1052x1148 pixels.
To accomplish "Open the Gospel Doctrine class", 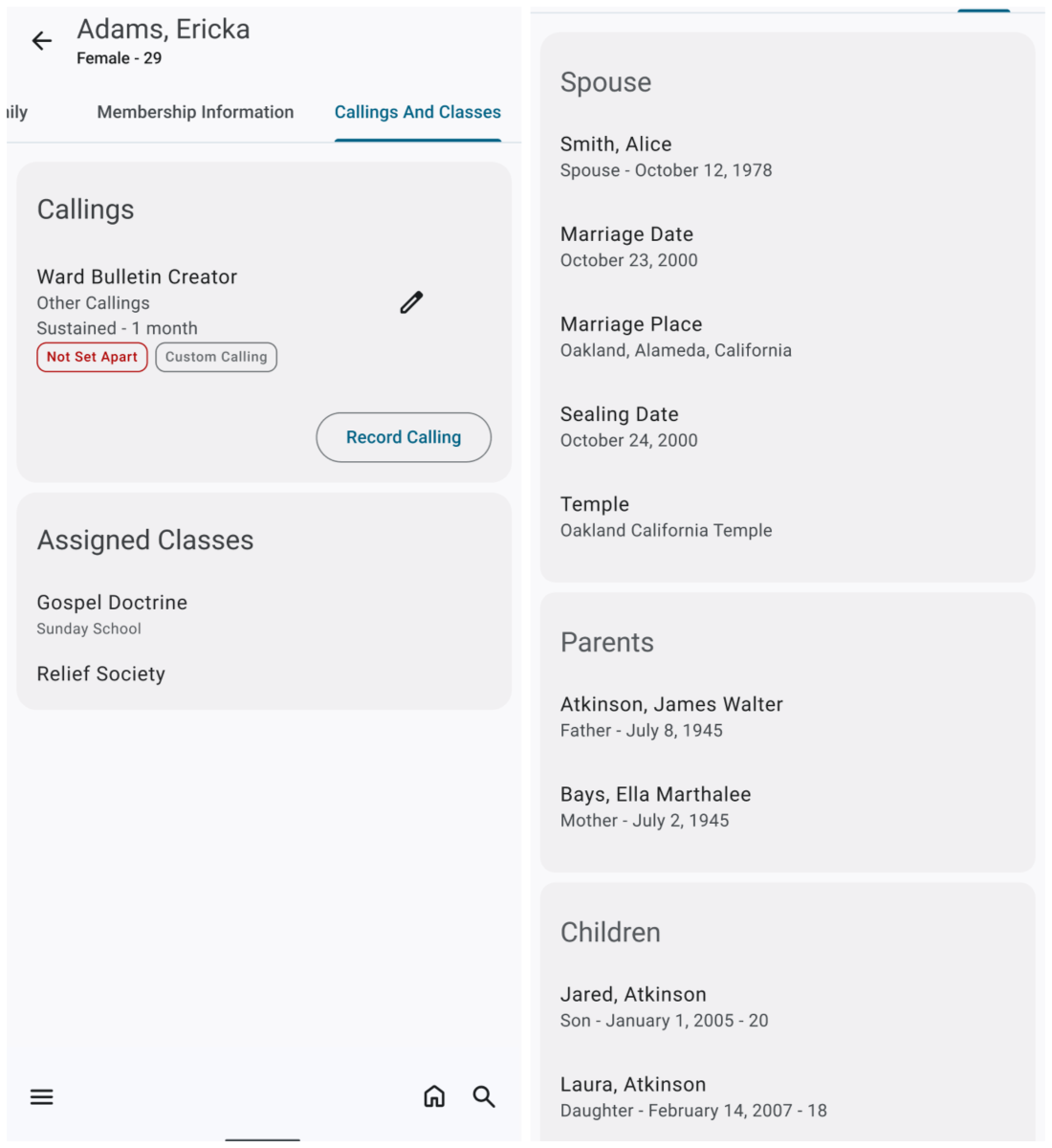I will click(x=112, y=612).
